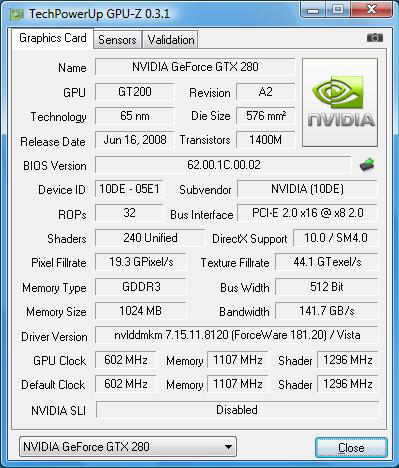Click the NVIDIA SLI label
The height and width of the screenshot is (468, 399).
58,410
